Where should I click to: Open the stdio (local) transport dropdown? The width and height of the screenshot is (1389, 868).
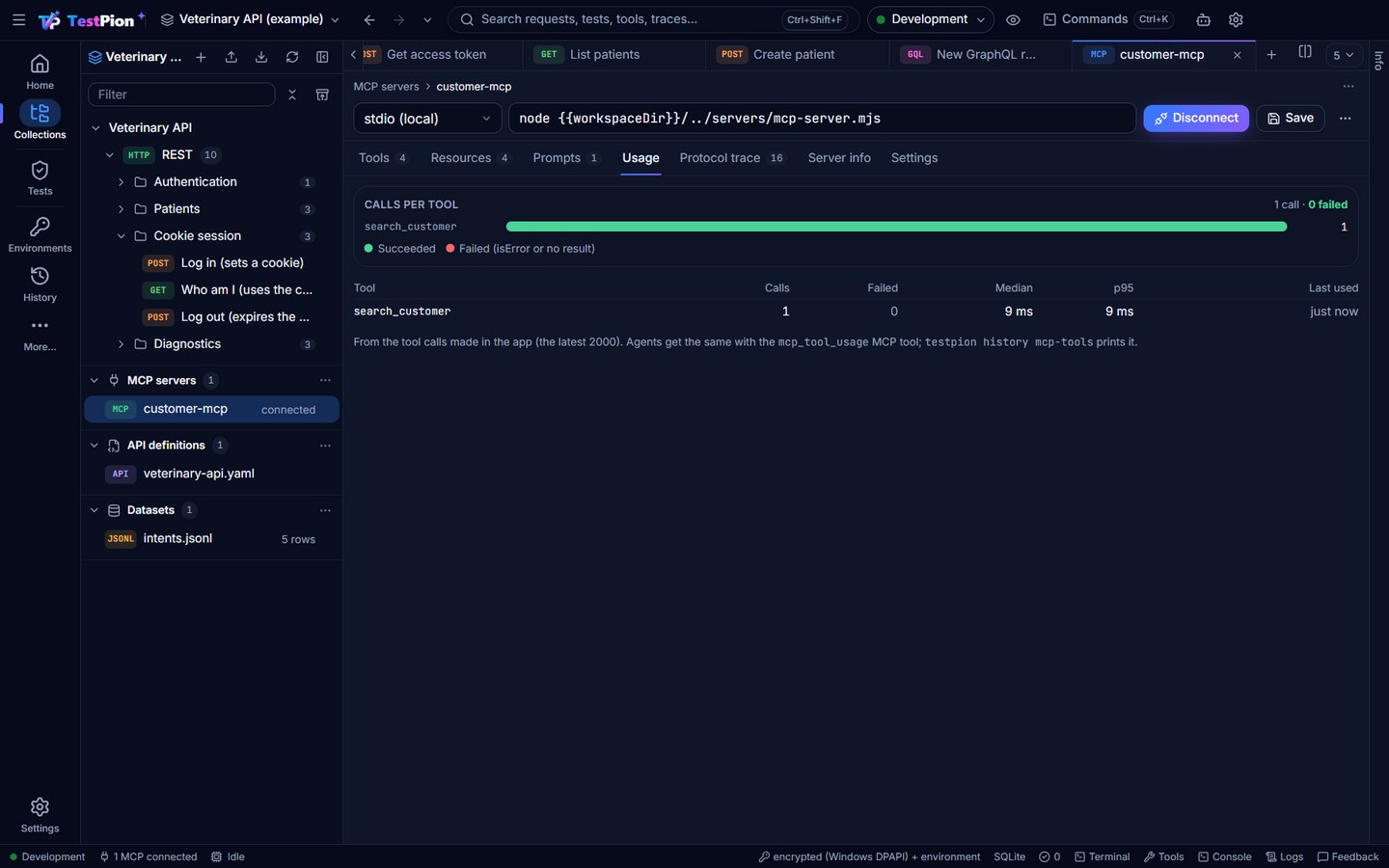tap(427, 118)
